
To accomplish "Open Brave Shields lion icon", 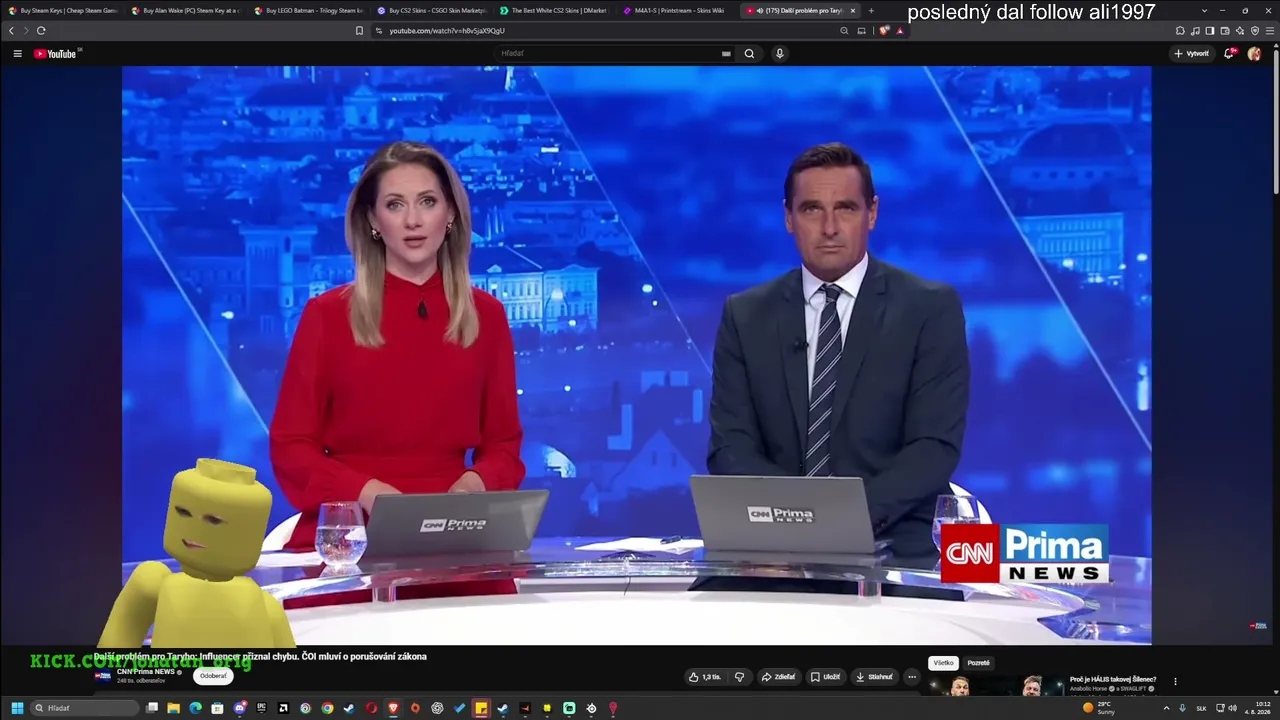I will click(x=884, y=31).
